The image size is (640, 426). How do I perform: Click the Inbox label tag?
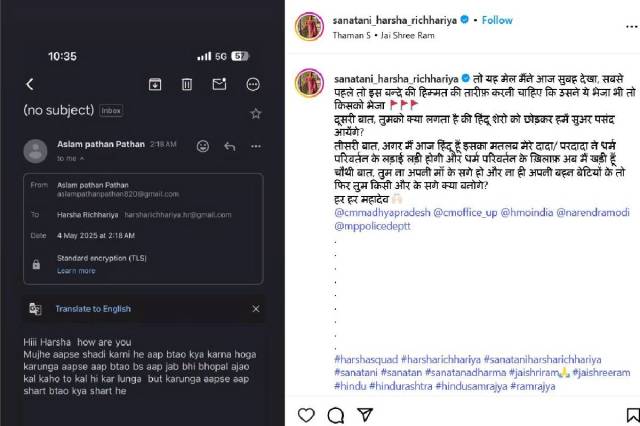pyautogui.click(x=112, y=110)
